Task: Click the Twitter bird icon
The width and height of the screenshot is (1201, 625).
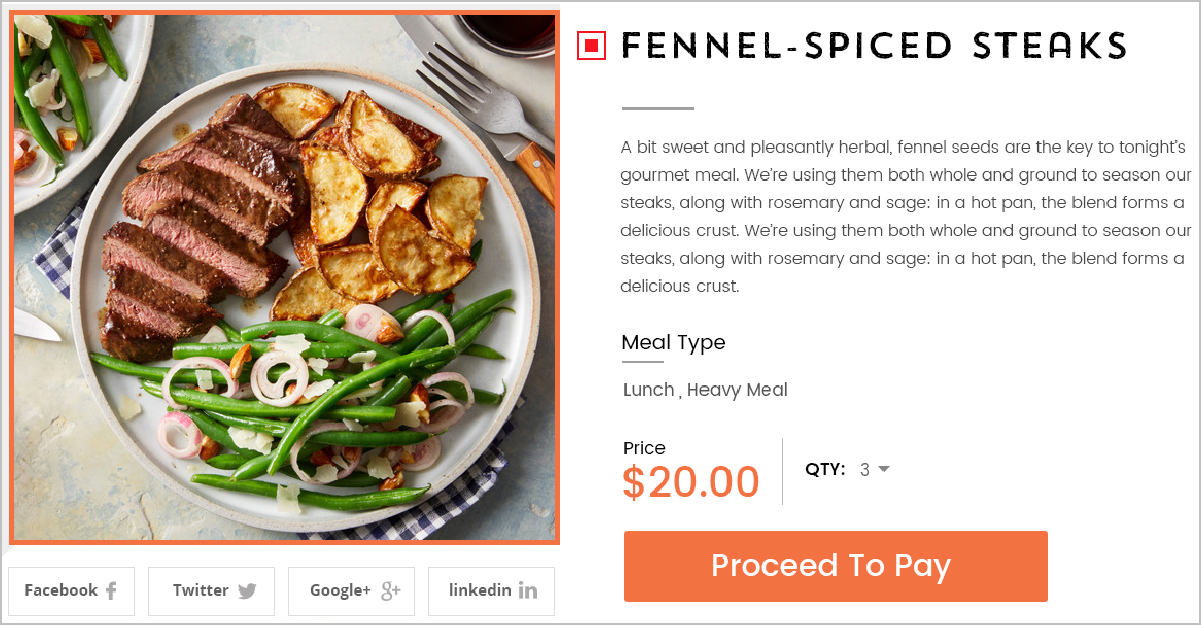Action: click(247, 591)
